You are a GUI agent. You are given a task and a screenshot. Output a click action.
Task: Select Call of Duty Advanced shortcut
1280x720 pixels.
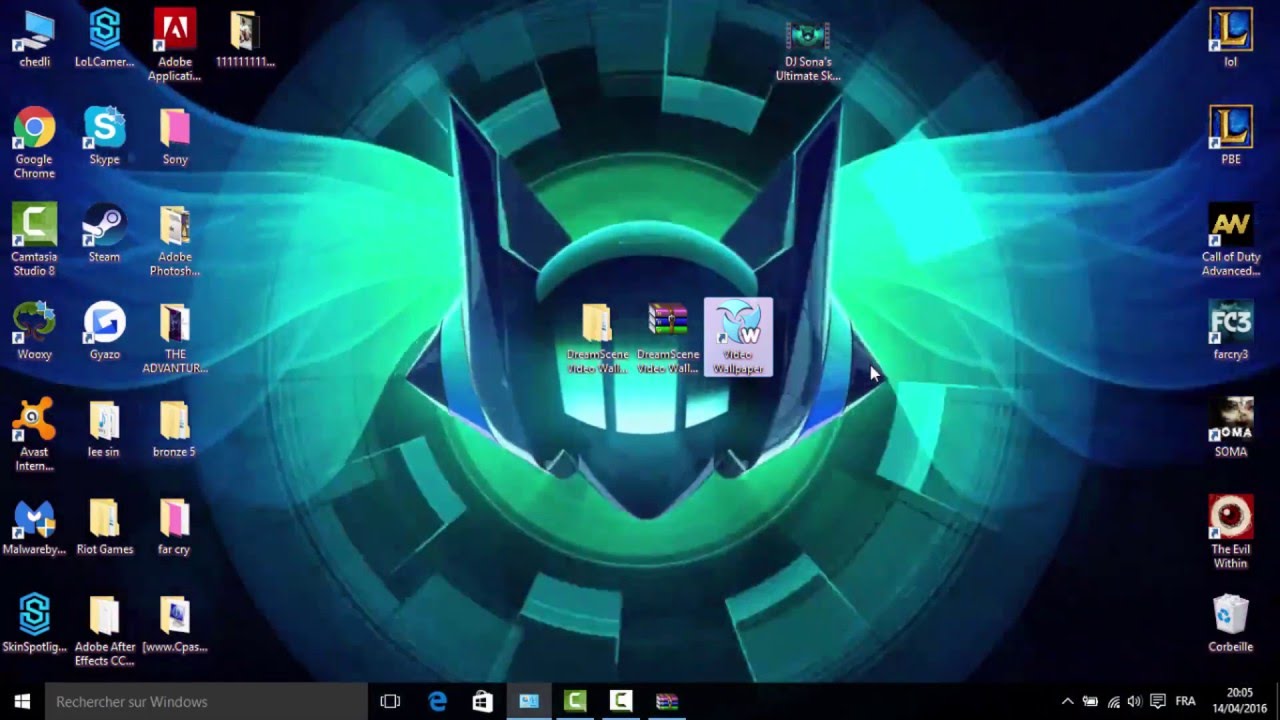click(1231, 241)
